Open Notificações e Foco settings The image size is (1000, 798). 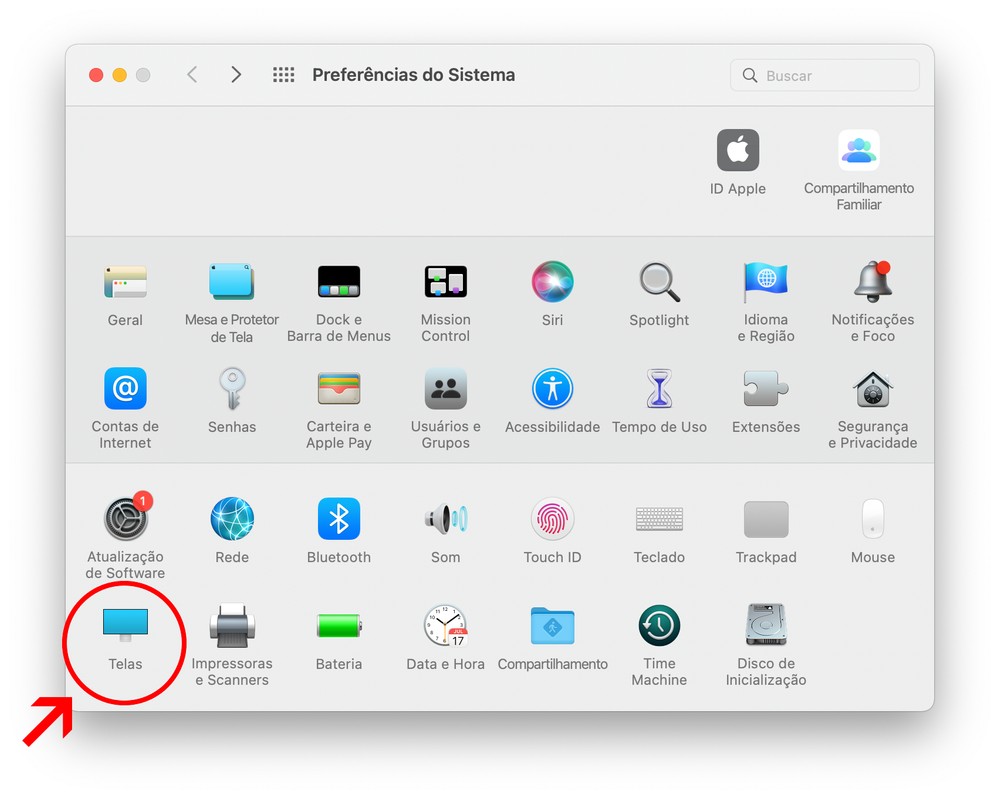(872, 281)
